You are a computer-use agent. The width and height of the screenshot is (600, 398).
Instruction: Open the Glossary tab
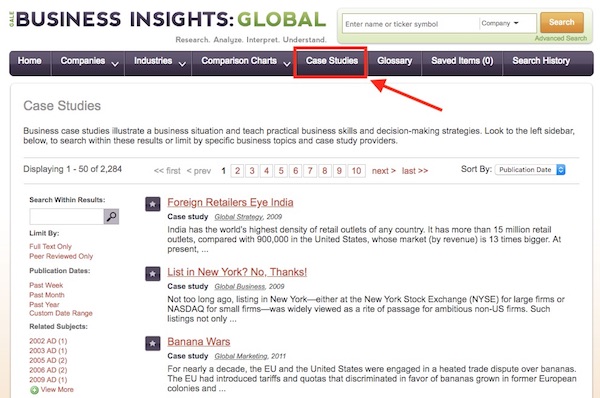pos(395,60)
